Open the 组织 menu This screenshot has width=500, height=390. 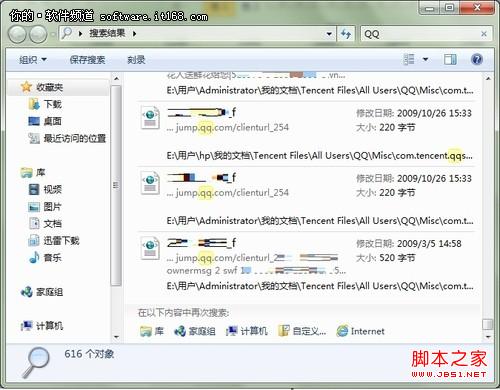click(x=33, y=60)
